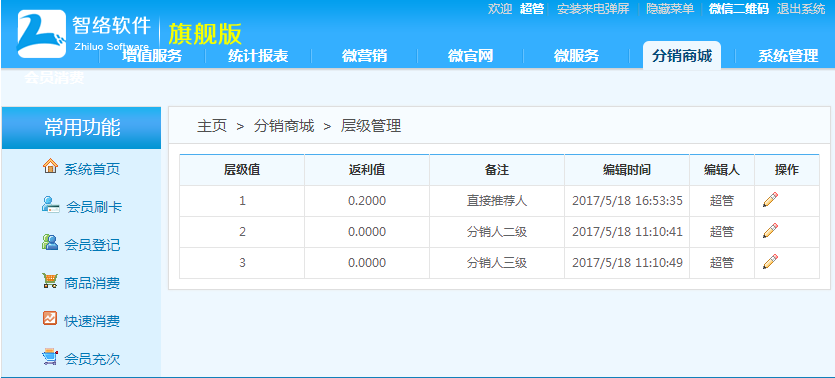Click the house icon beside 系统首页
The height and width of the screenshot is (378, 835).
(x=50, y=166)
